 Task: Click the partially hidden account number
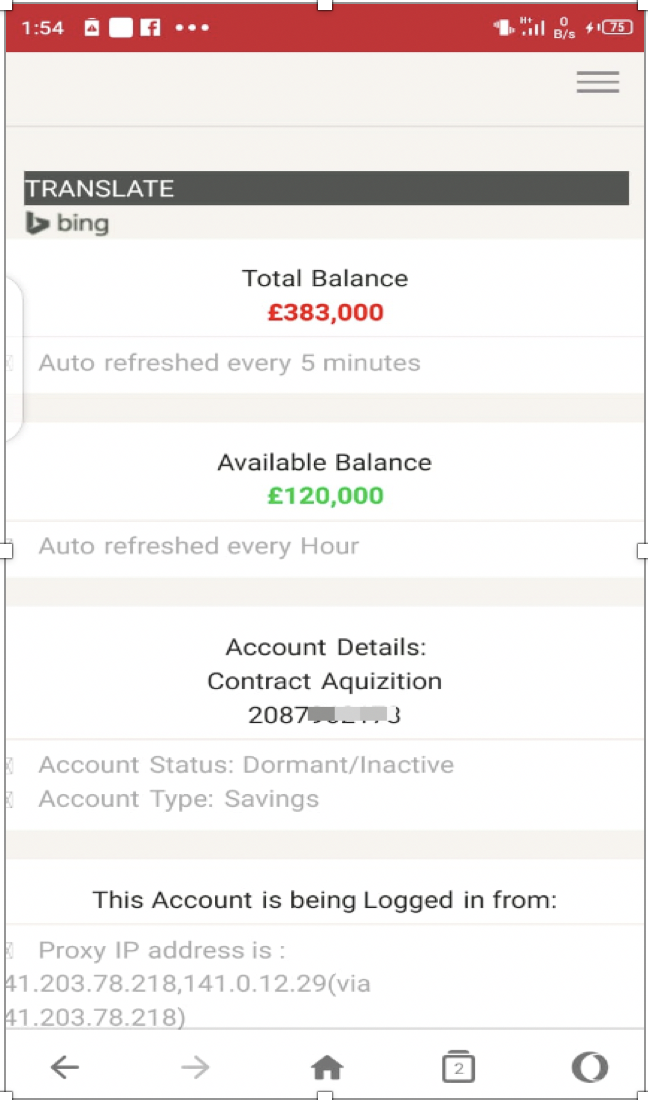click(324, 715)
